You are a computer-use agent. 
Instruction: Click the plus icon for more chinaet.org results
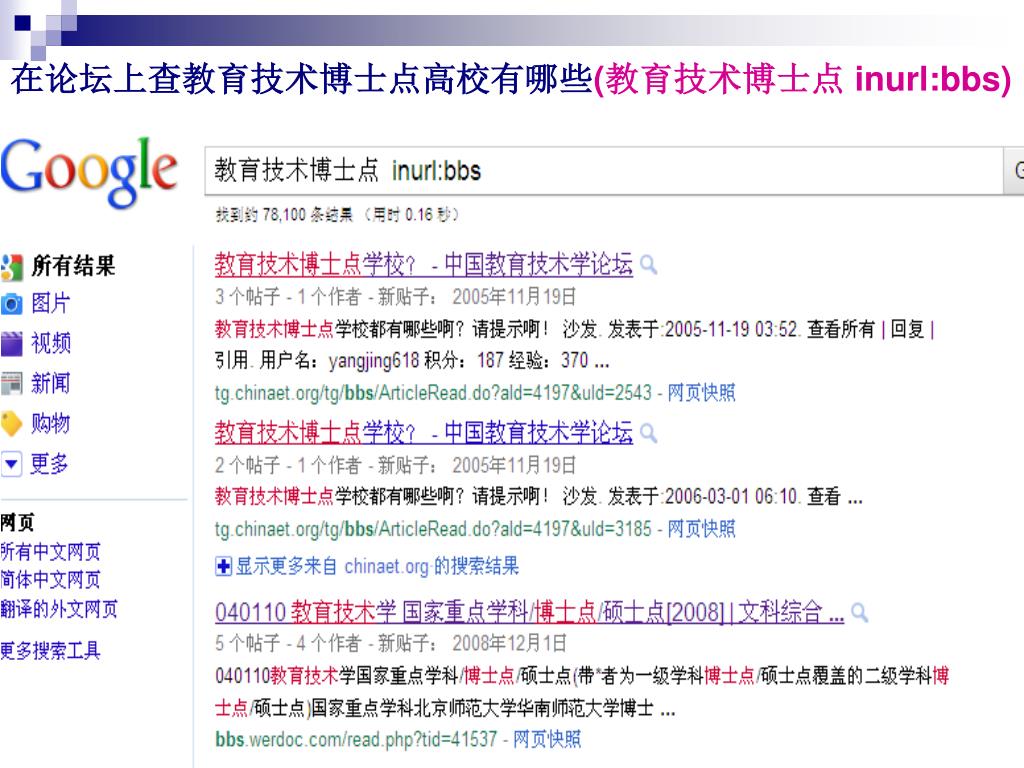(223, 566)
